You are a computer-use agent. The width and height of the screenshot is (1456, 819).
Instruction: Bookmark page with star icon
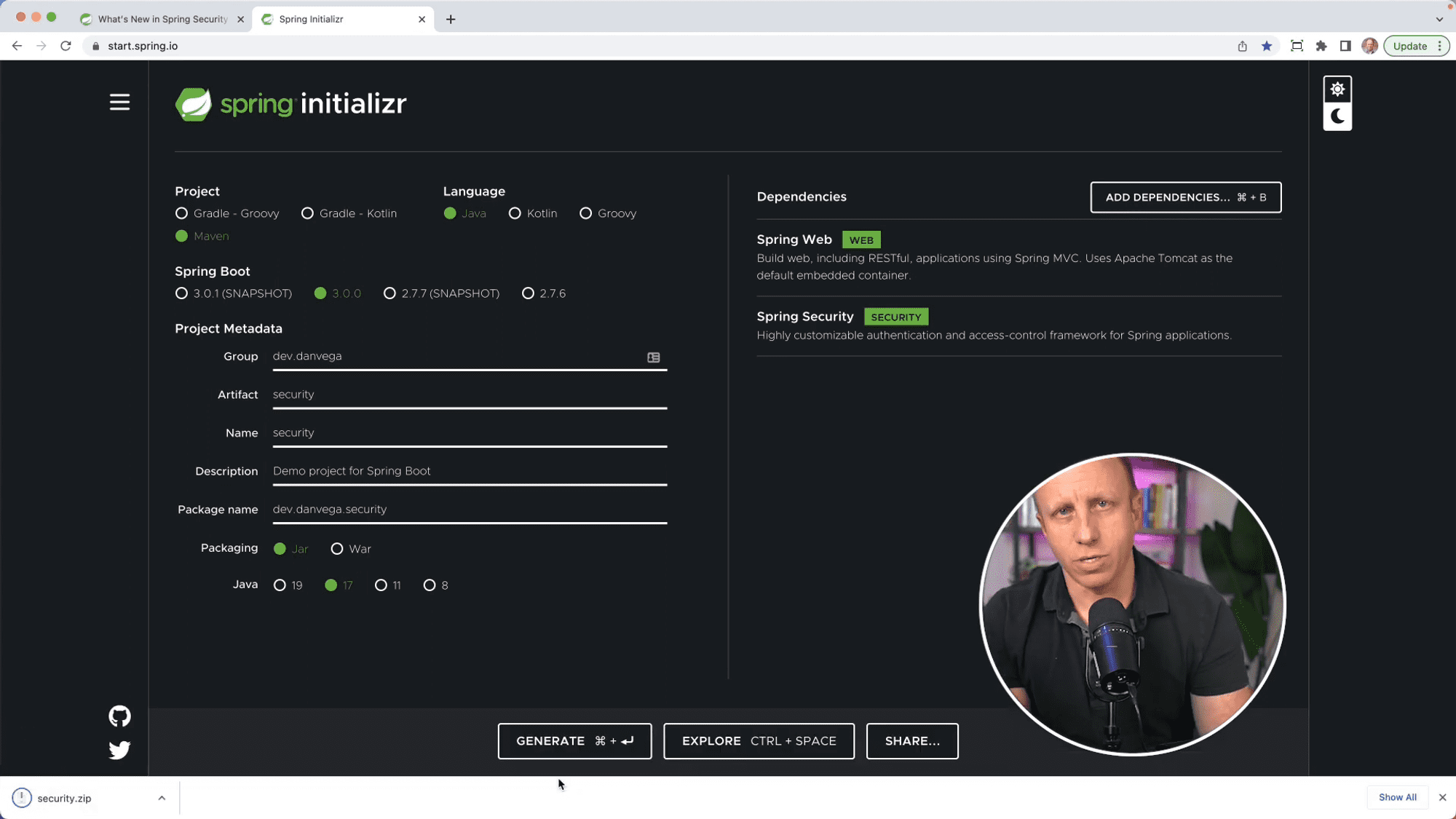click(1267, 46)
